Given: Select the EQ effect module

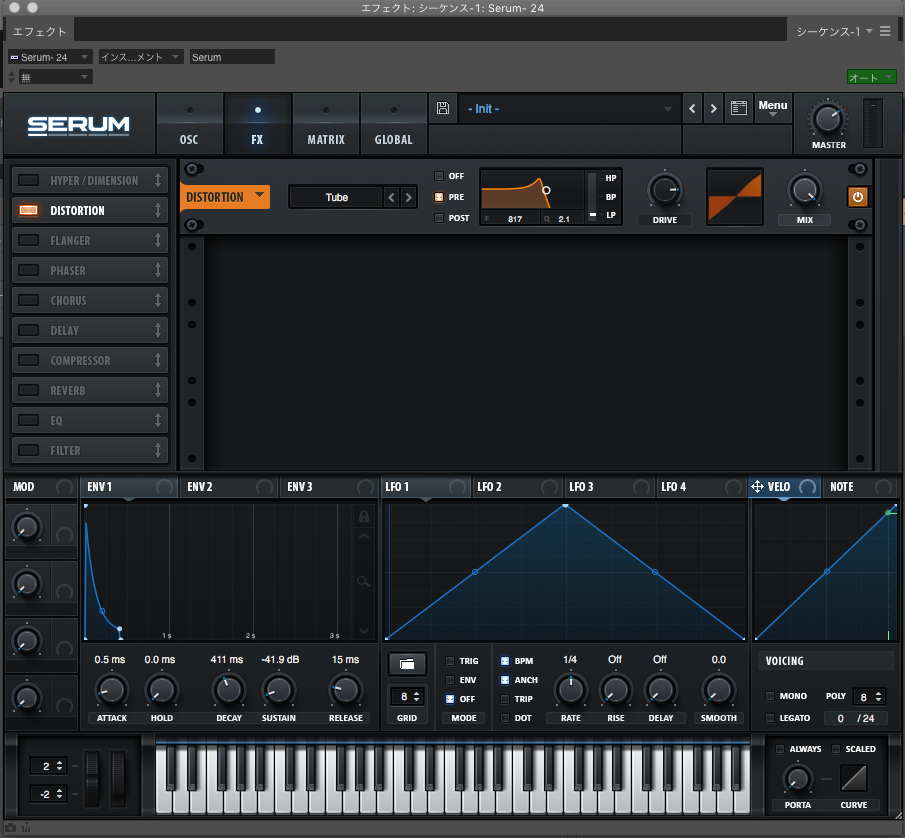Looking at the screenshot, I should pyautogui.click(x=90, y=420).
